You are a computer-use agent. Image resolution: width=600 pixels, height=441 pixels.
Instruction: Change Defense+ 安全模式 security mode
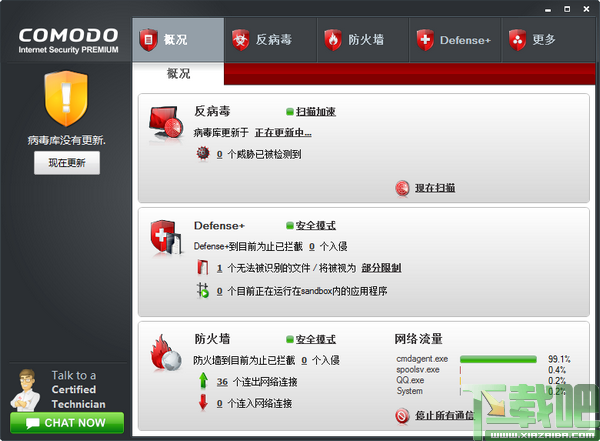tap(315, 225)
